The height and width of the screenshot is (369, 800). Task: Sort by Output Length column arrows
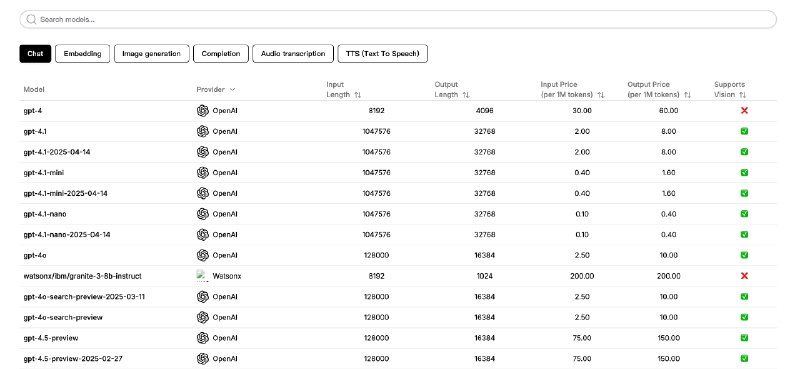(x=466, y=95)
